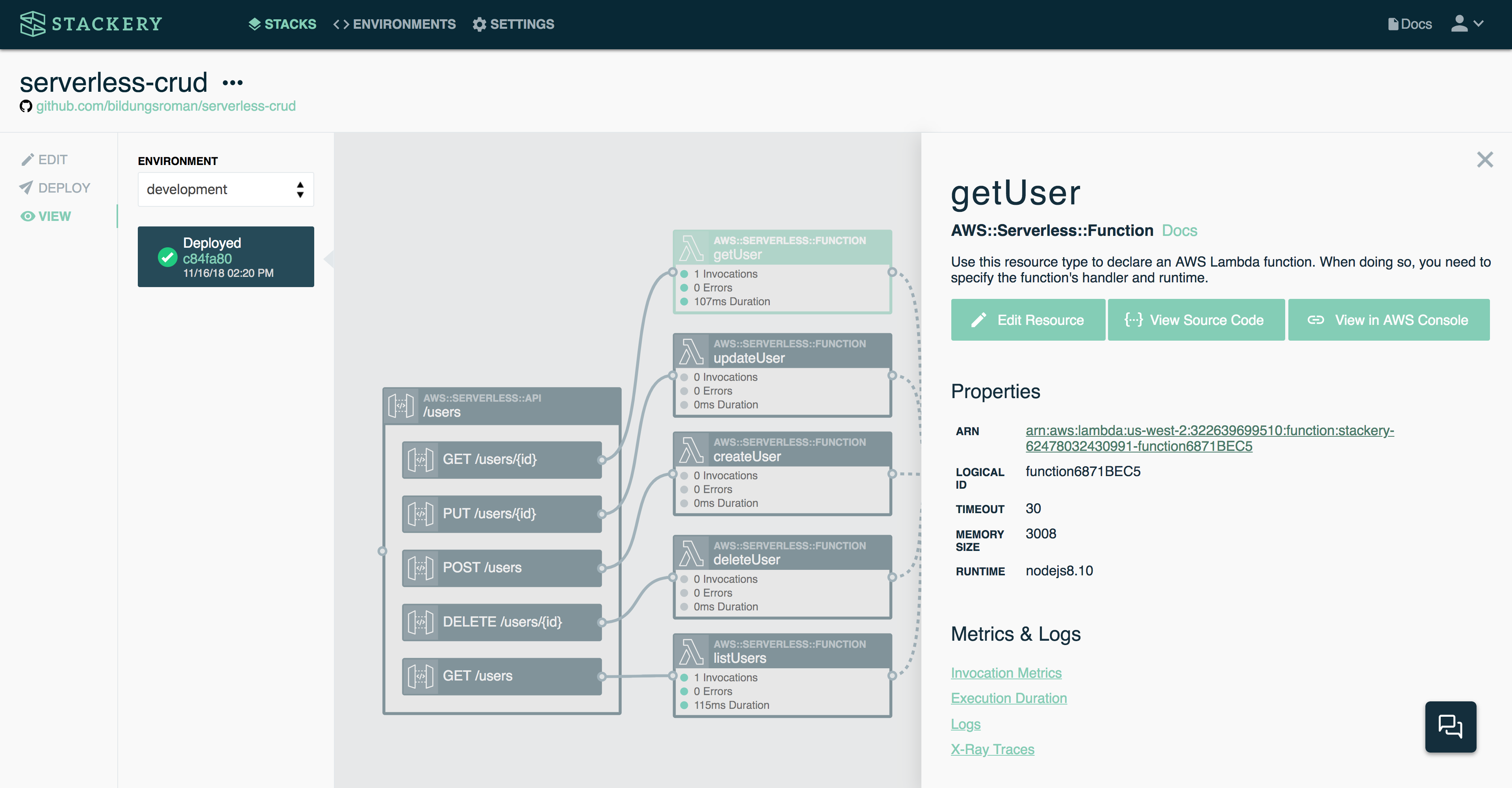Click the green deployed checkmark icon
Image resolution: width=1512 pixels, height=788 pixels.
[167, 257]
